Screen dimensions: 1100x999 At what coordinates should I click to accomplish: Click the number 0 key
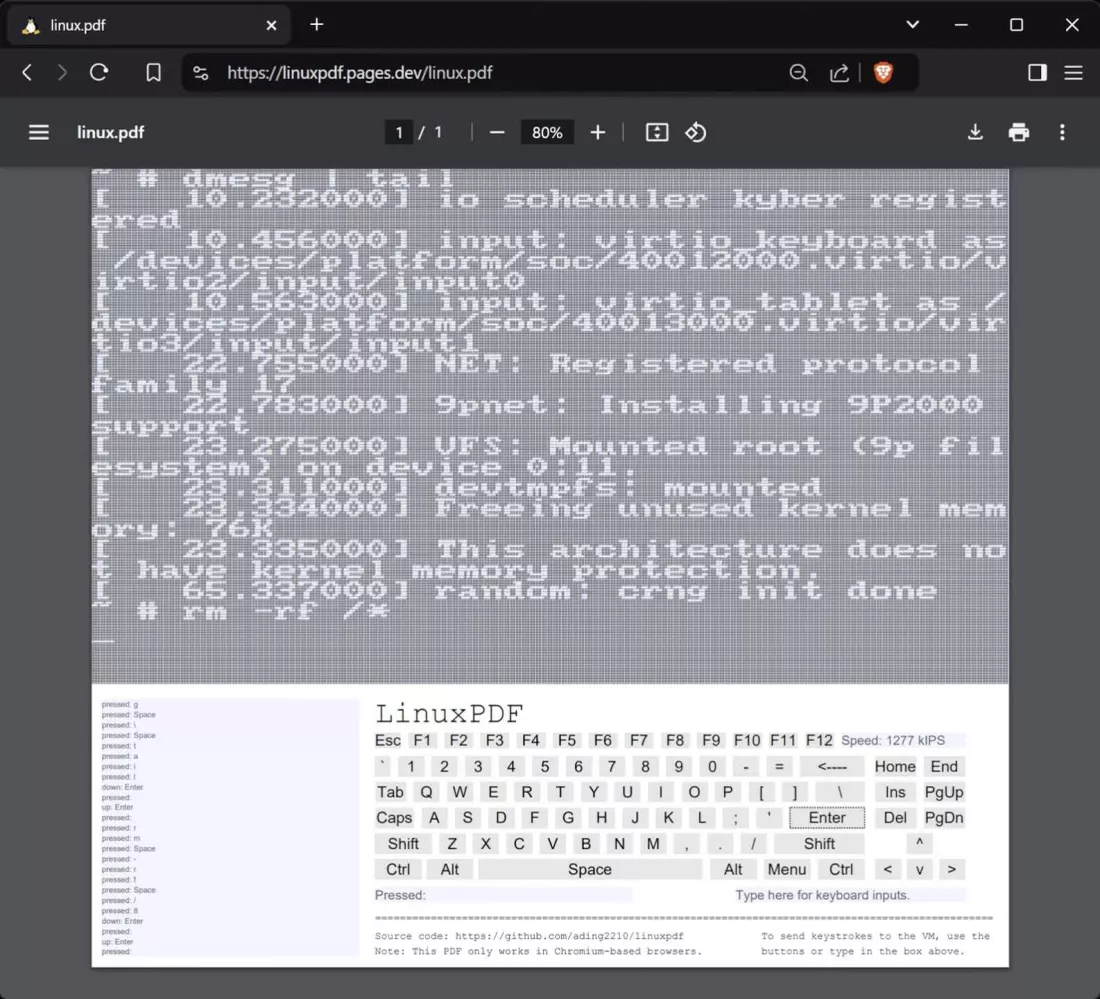pos(712,767)
